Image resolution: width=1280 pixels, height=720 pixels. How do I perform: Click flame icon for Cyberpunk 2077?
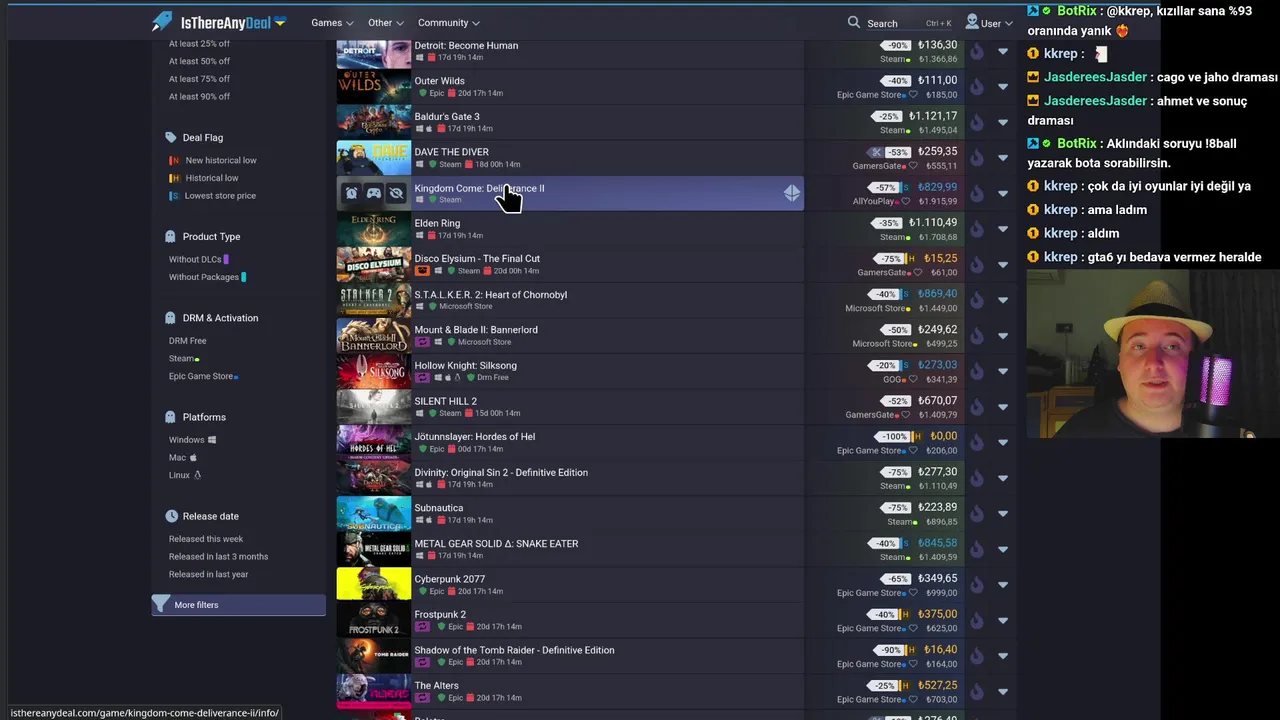point(976,585)
